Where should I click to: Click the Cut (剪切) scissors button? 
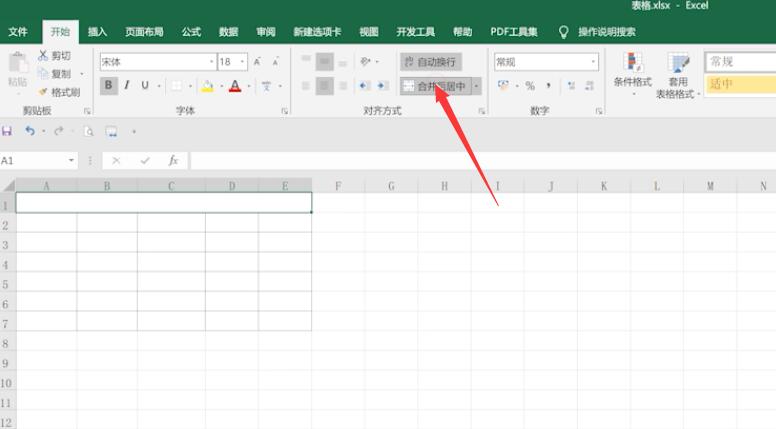tap(54, 55)
